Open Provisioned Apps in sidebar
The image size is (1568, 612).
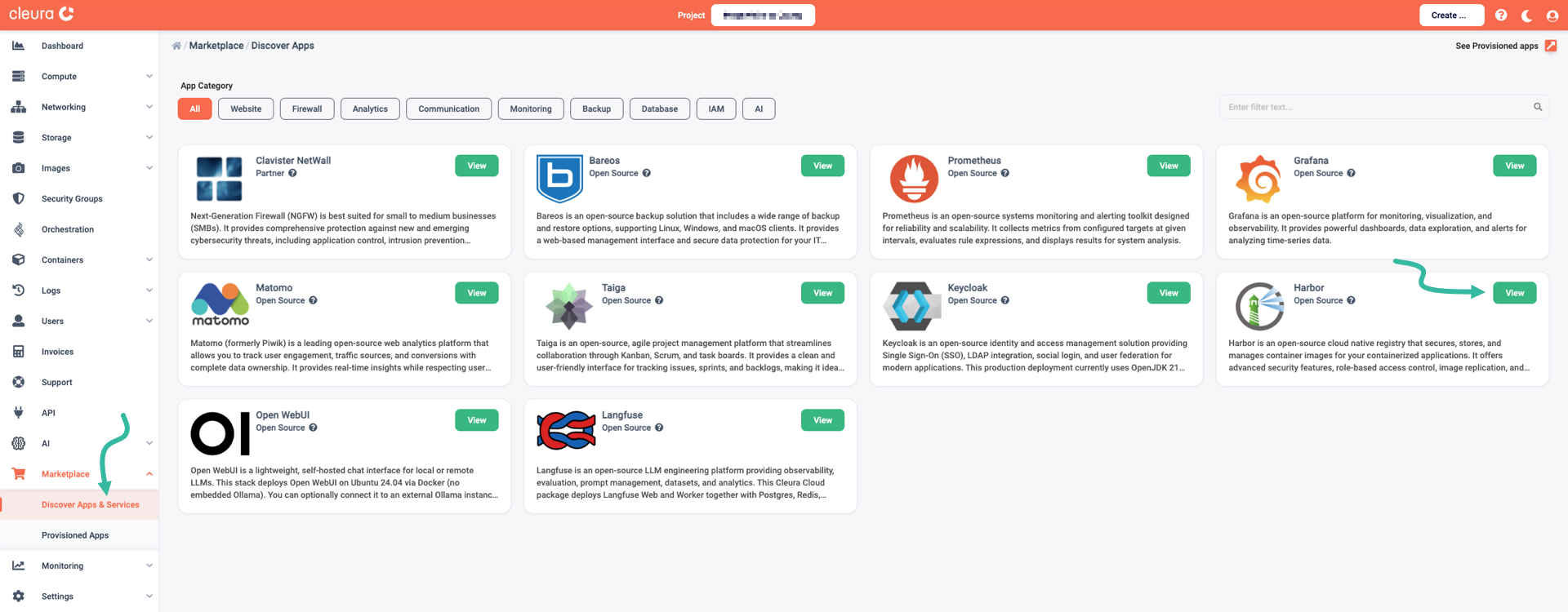pos(75,535)
